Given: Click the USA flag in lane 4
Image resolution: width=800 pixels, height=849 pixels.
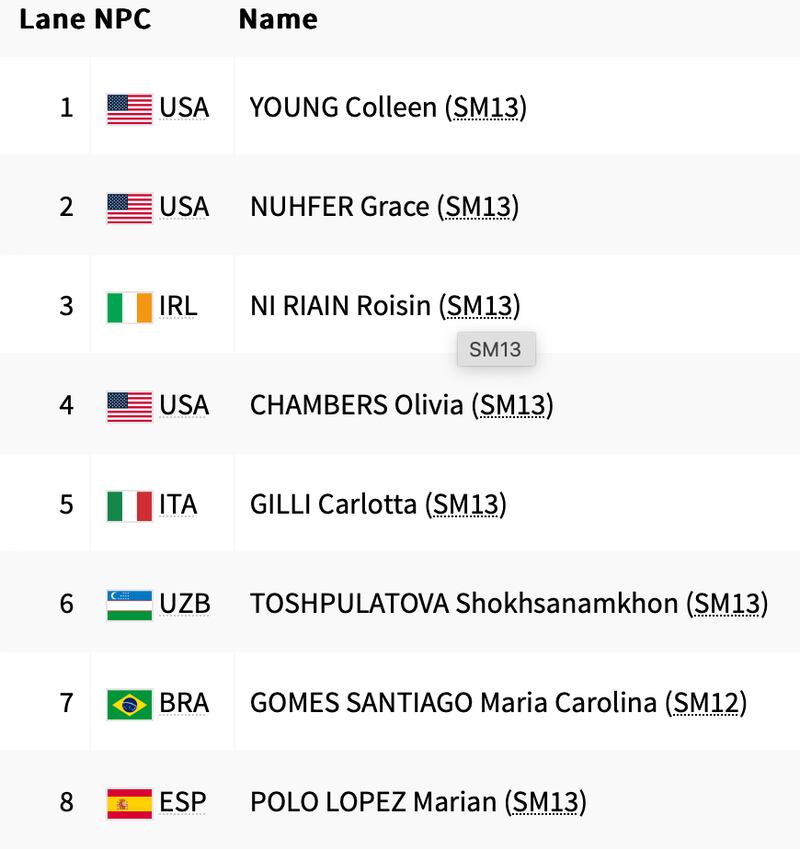Looking at the screenshot, I should (129, 407).
